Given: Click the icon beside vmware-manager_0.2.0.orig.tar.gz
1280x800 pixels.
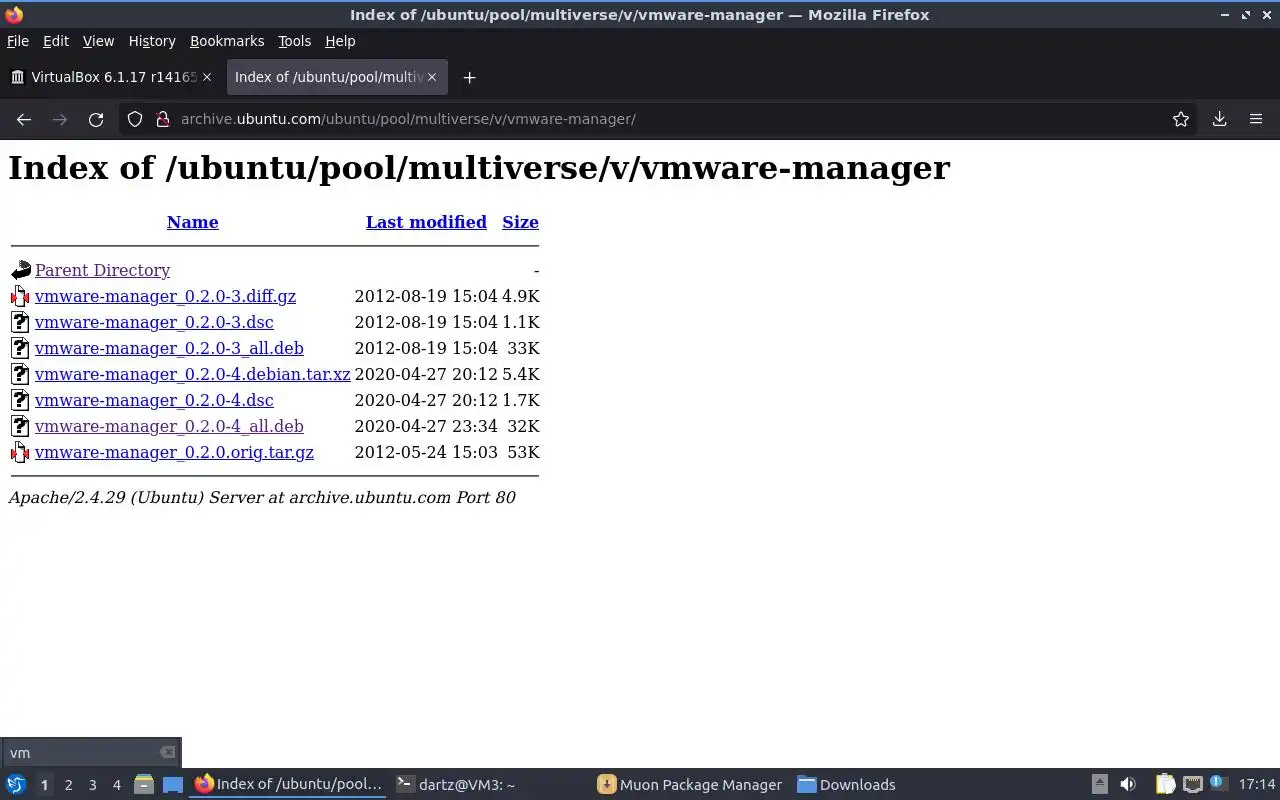Looking at the screenshot, I should [x=21, y=452].
